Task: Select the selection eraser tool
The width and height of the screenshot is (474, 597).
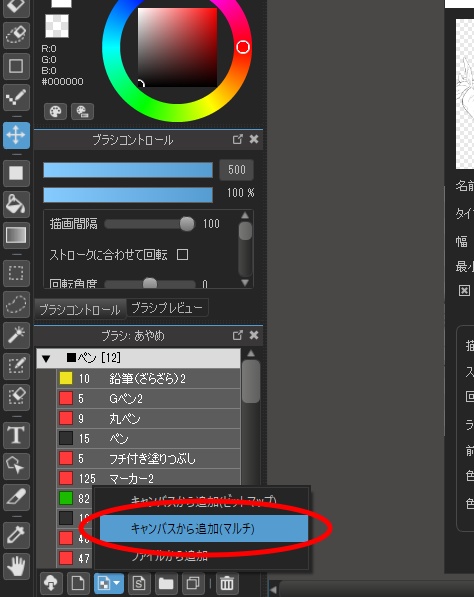Action: 16,397
